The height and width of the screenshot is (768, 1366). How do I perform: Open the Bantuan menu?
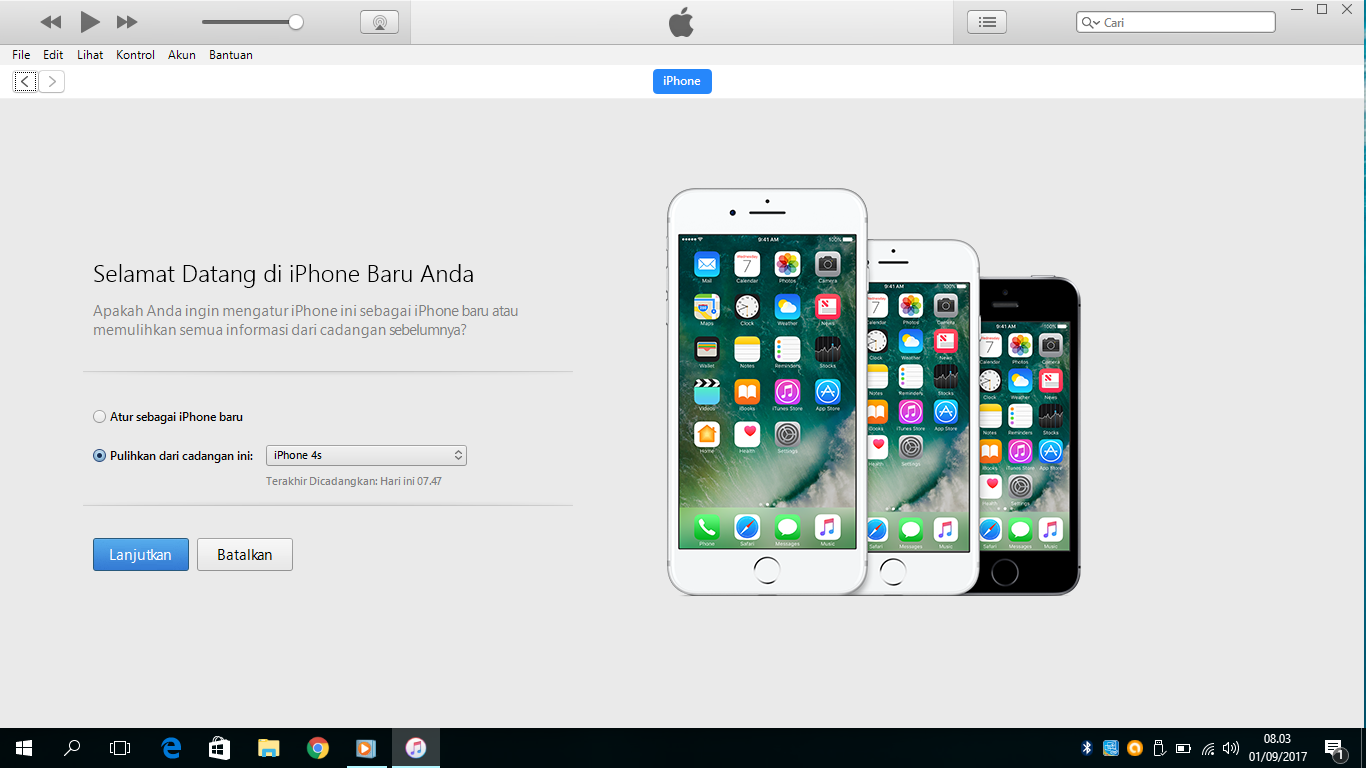coord(231,55)
